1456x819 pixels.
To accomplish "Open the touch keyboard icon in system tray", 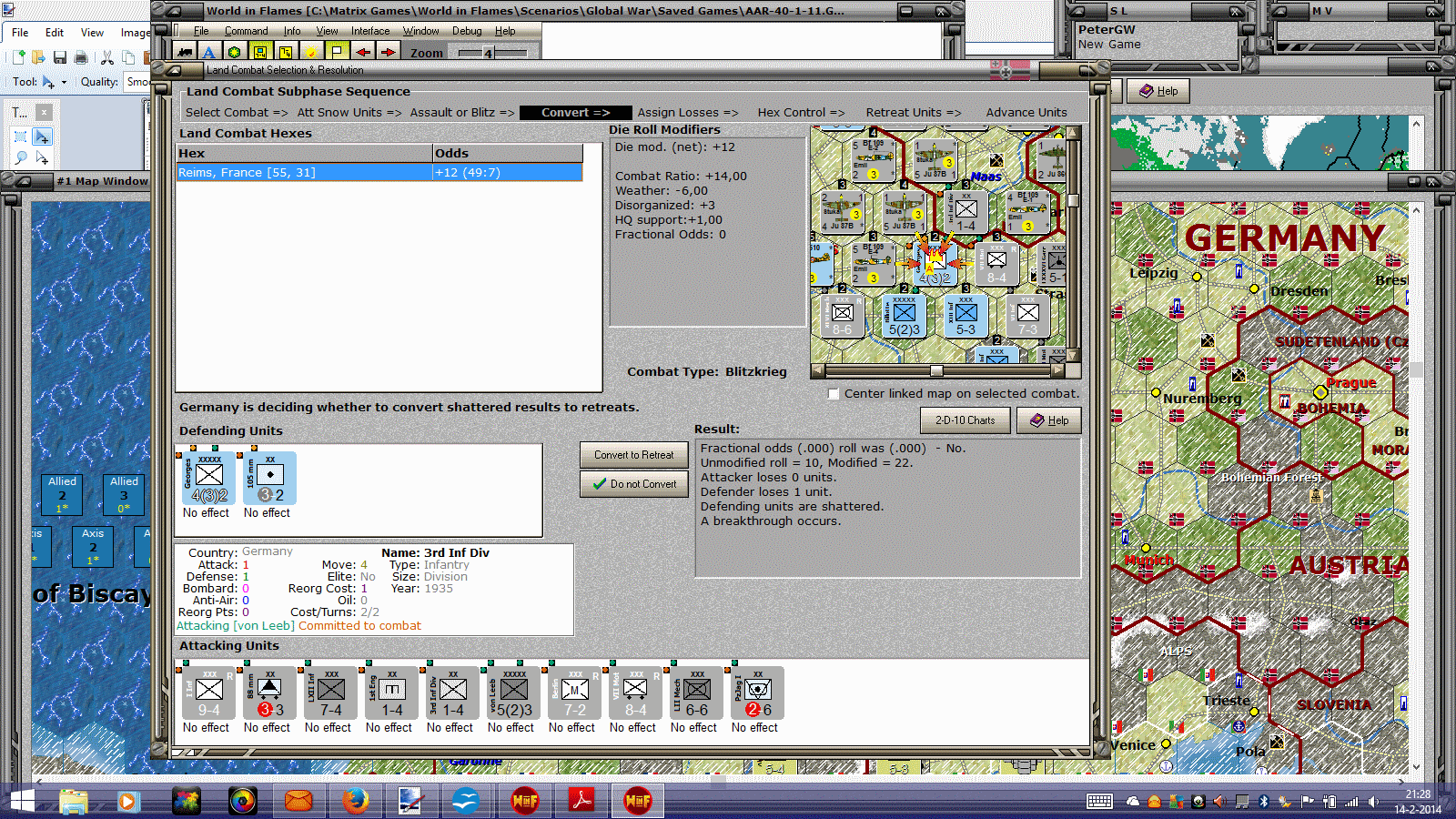I will (x=1099, y=802).
